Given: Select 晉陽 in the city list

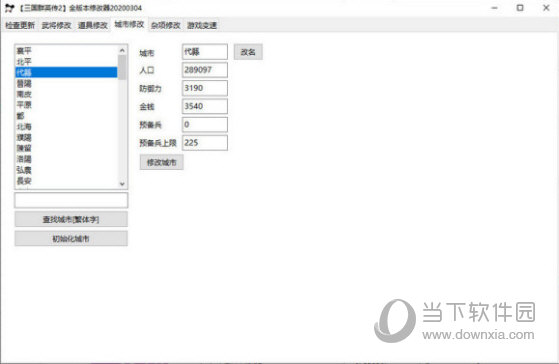Looking at the screenshot, I should 66,83.
